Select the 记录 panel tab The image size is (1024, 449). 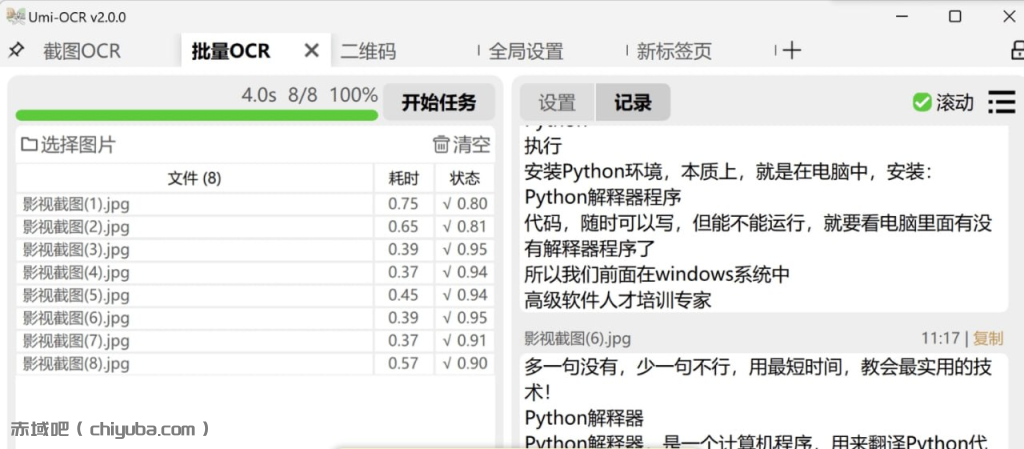[x=633, y=102]
